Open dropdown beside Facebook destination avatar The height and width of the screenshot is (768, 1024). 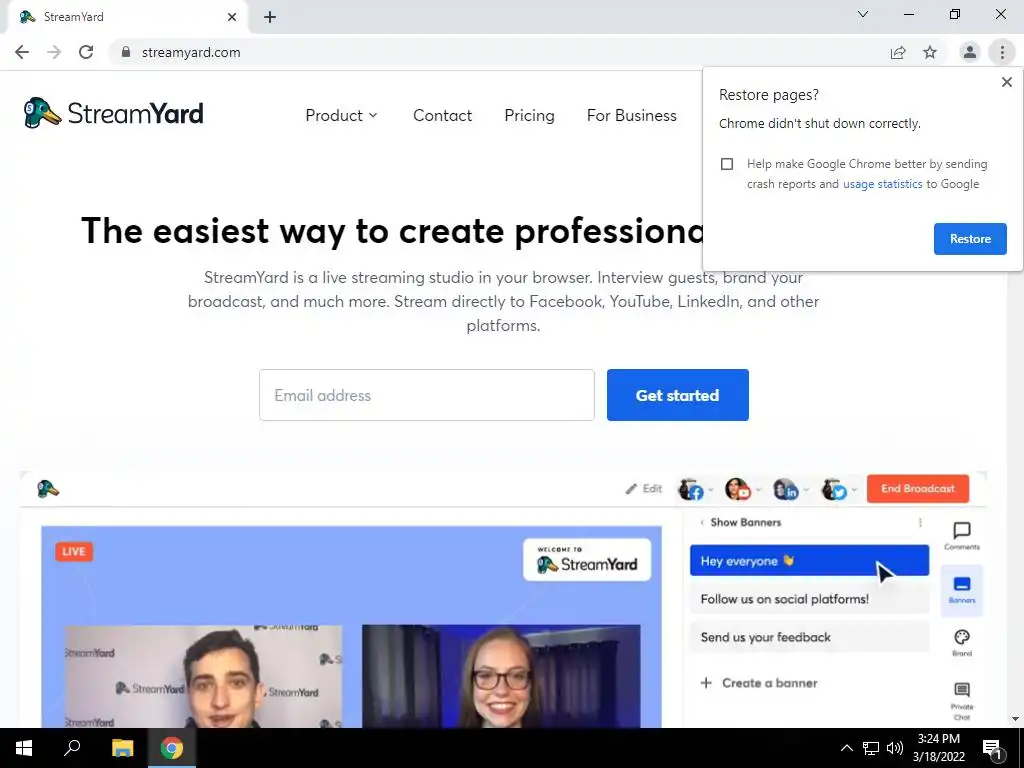[711, 490]
